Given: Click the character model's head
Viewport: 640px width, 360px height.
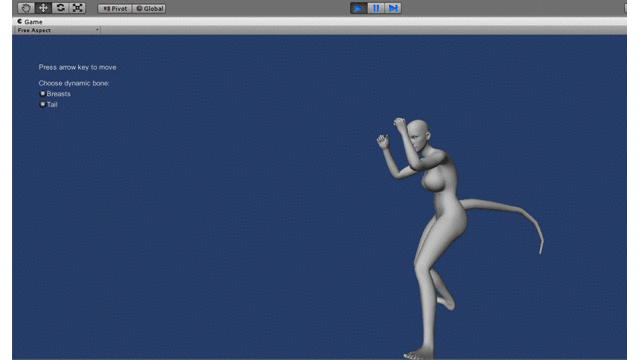Looking at the screenshot, I should point(418,134).
